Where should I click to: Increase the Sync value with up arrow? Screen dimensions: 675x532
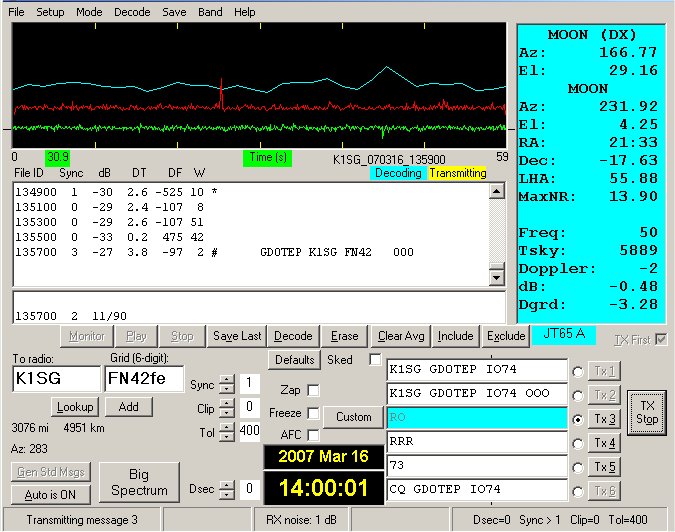click(x=227, y=380)
